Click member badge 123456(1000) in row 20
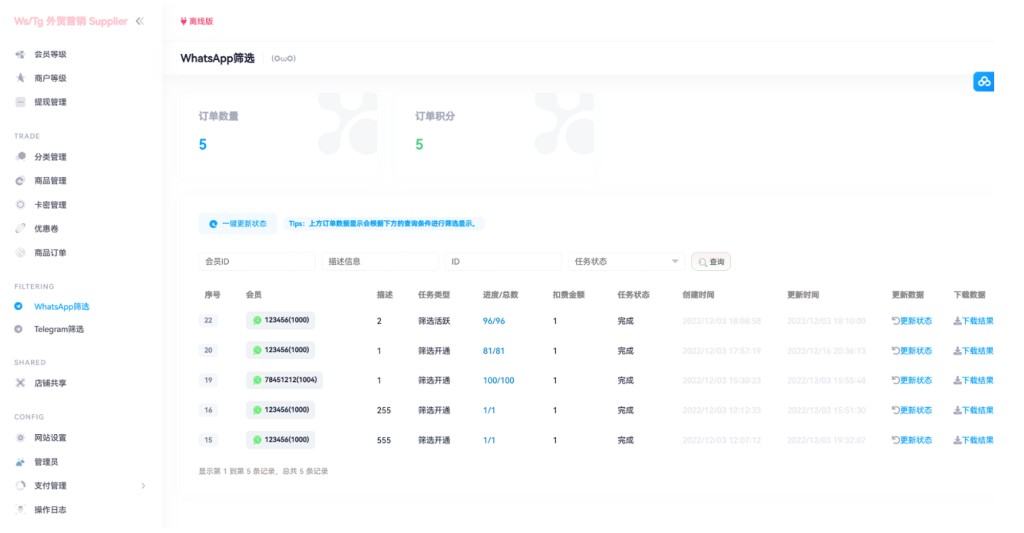 coord(281,350)
